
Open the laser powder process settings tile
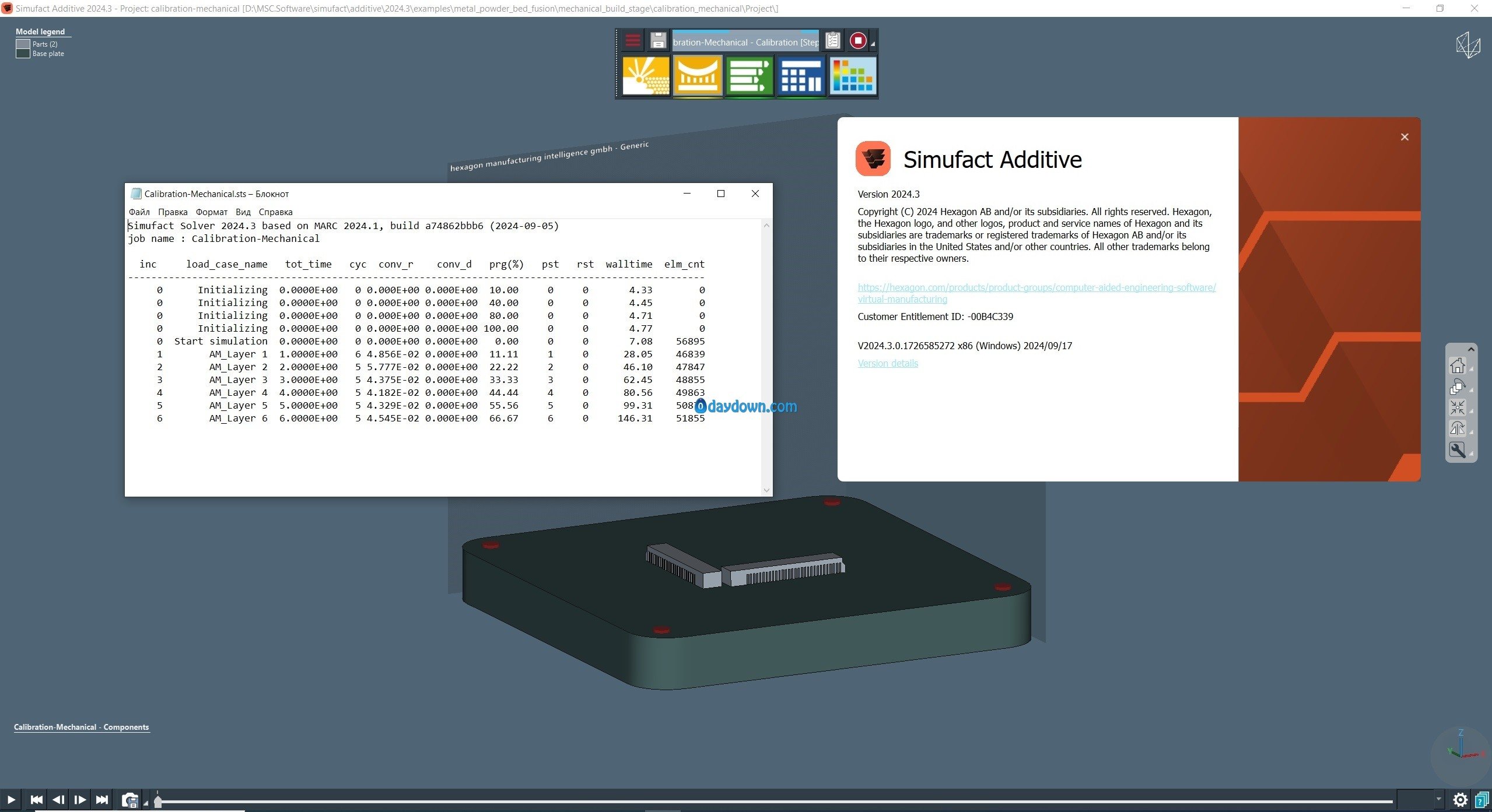click(646, 76)
